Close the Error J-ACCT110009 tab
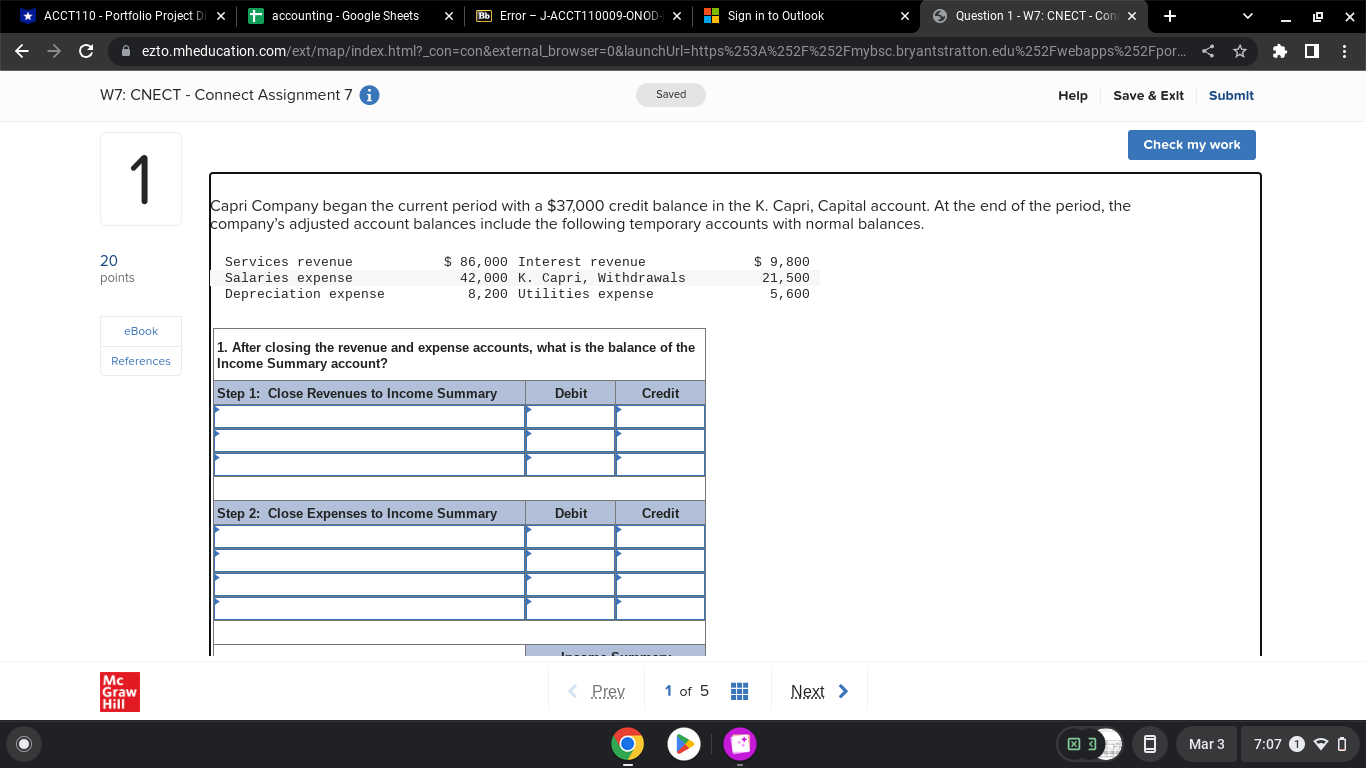This screenshot has width=1366, height=768. [676, 16]
